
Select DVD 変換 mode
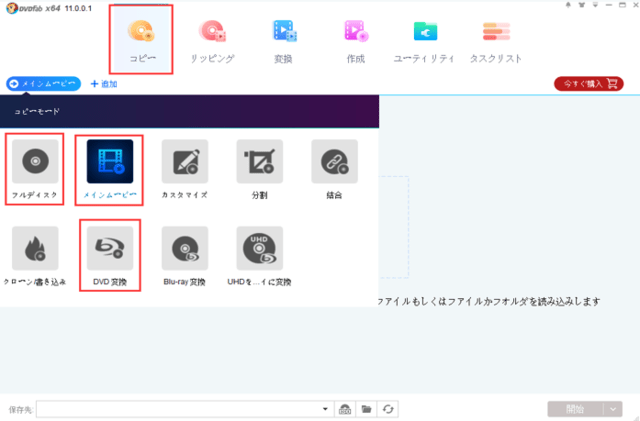pos(110,248)
